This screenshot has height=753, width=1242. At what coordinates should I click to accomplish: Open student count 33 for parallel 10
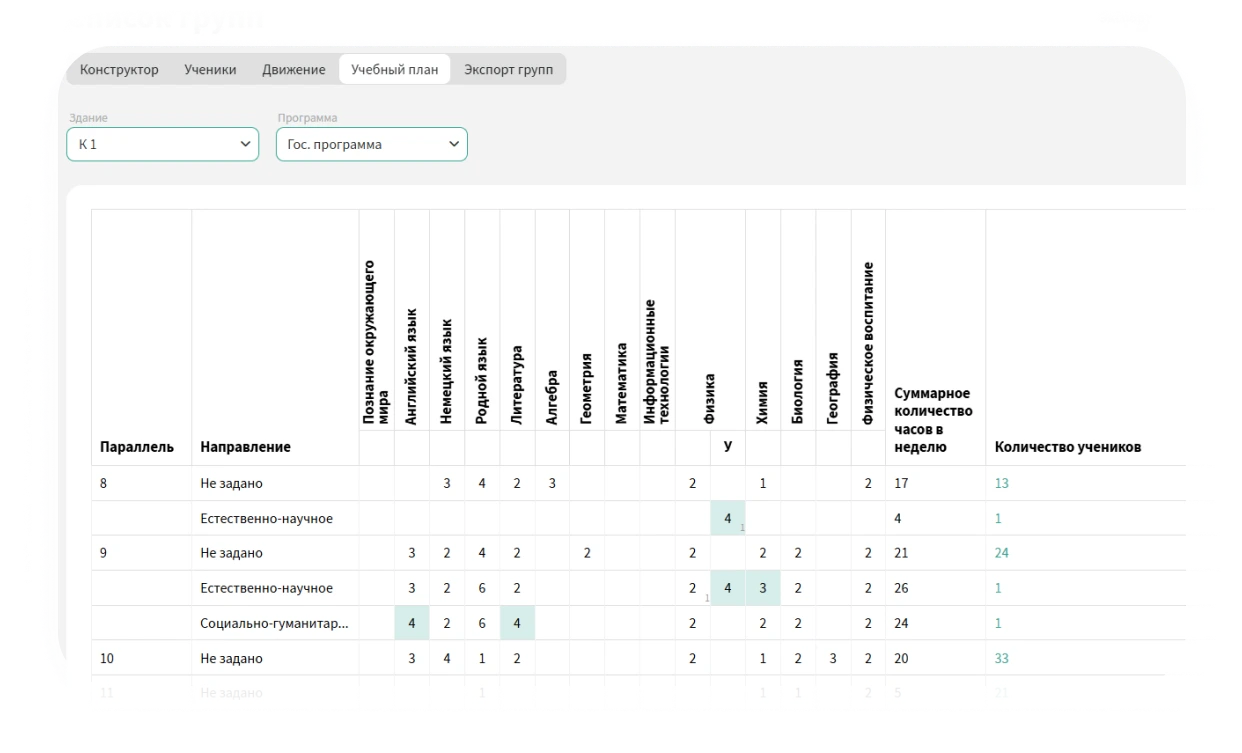[1002, 659]
